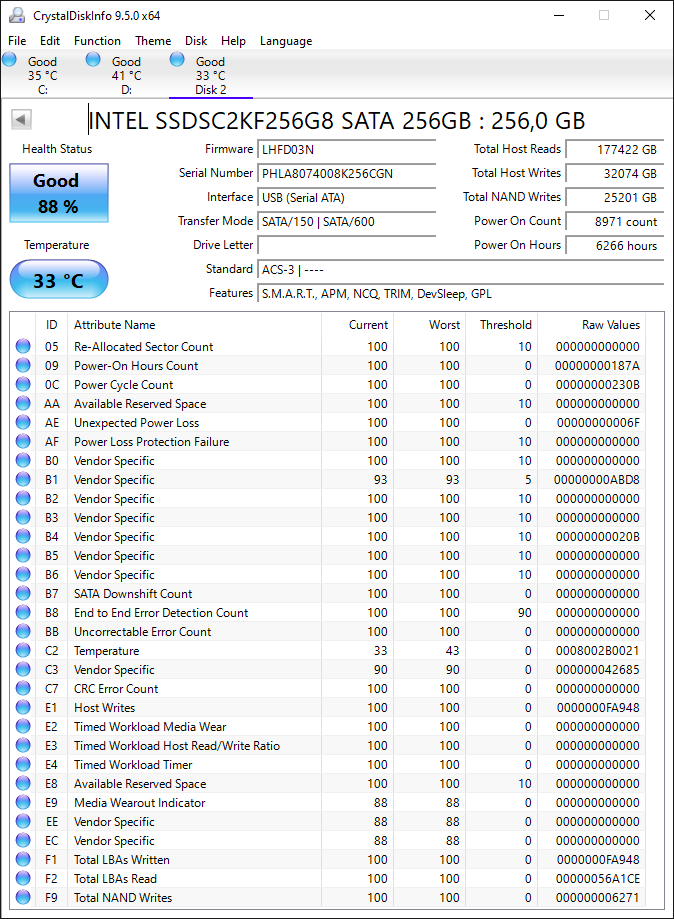The image size is (674, 919).
Task: Click status orb for Media Wearout Indicator
Action: click(x=23, y=802)
